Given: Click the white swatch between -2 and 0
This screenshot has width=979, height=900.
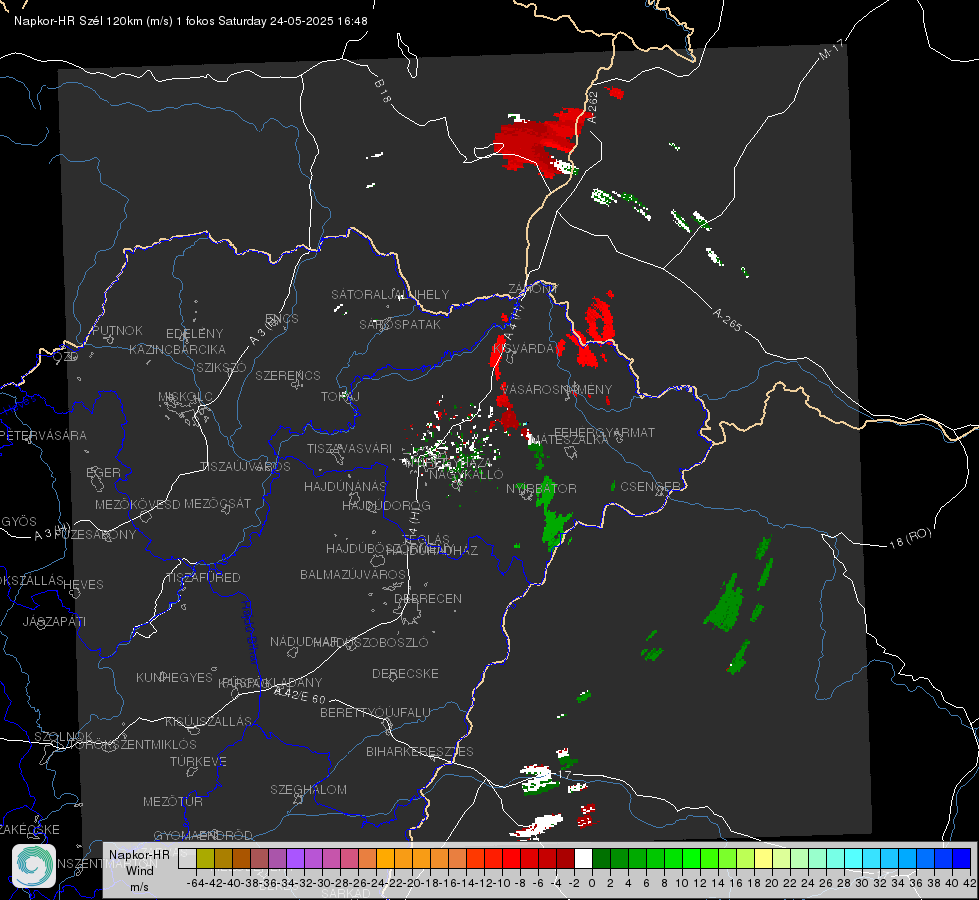Looking at the screenshot, I should tap(583, 858).
